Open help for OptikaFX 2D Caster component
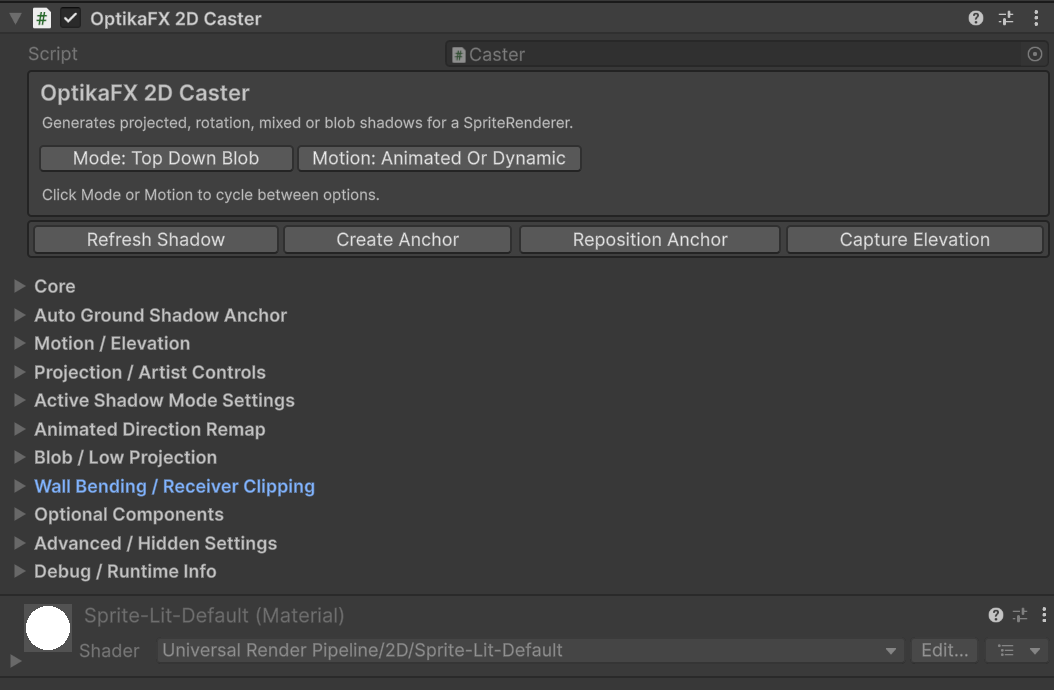The image size is (1054, 690). tap(975, 18)
